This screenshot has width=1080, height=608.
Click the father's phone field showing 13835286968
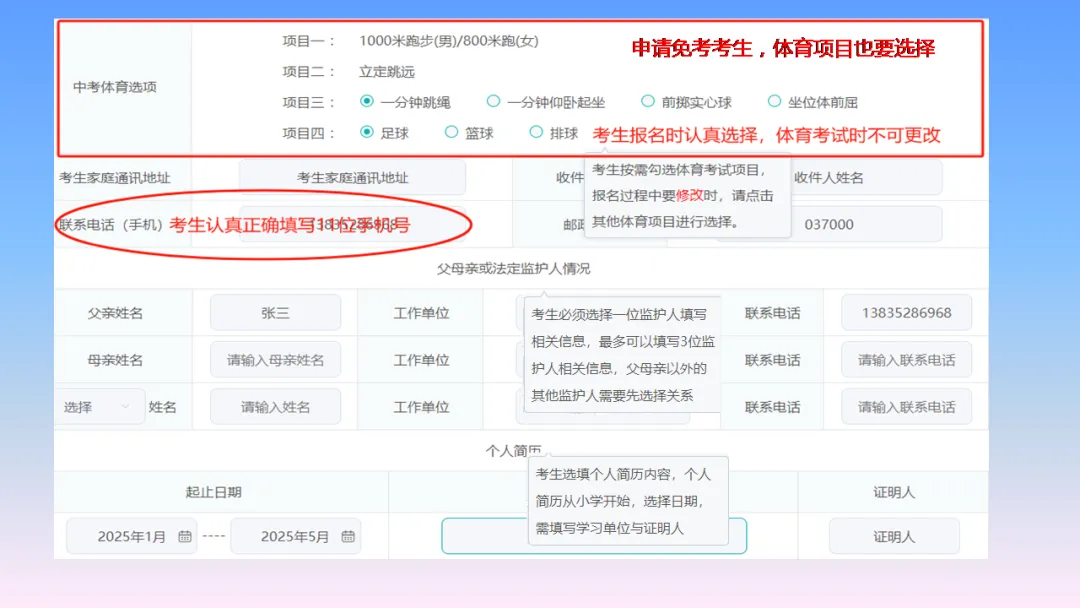(x=905, y=313)
